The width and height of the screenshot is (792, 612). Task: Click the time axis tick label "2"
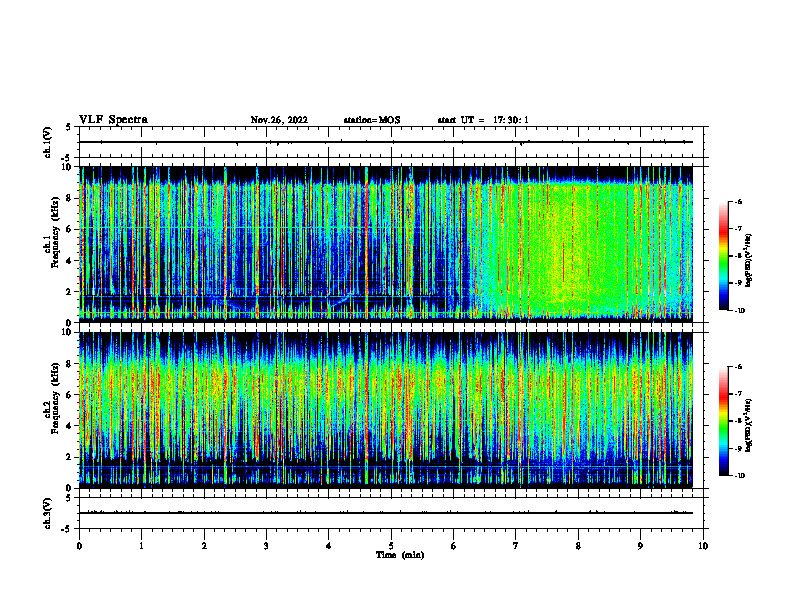204,546
